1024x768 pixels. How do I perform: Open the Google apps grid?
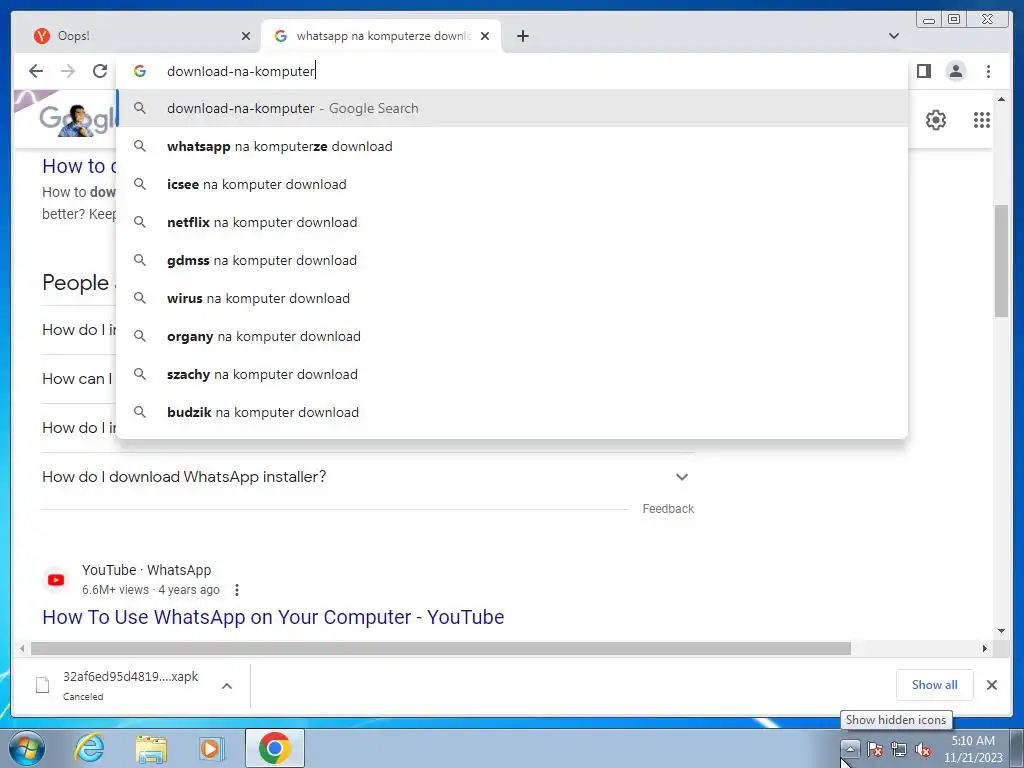pyautogui.click(x=982, y=120)
